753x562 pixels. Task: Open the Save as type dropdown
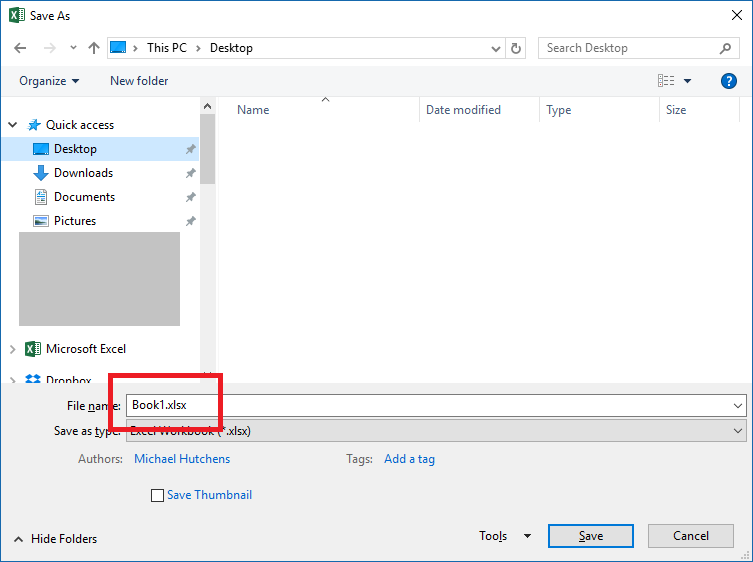pos(738,431)
